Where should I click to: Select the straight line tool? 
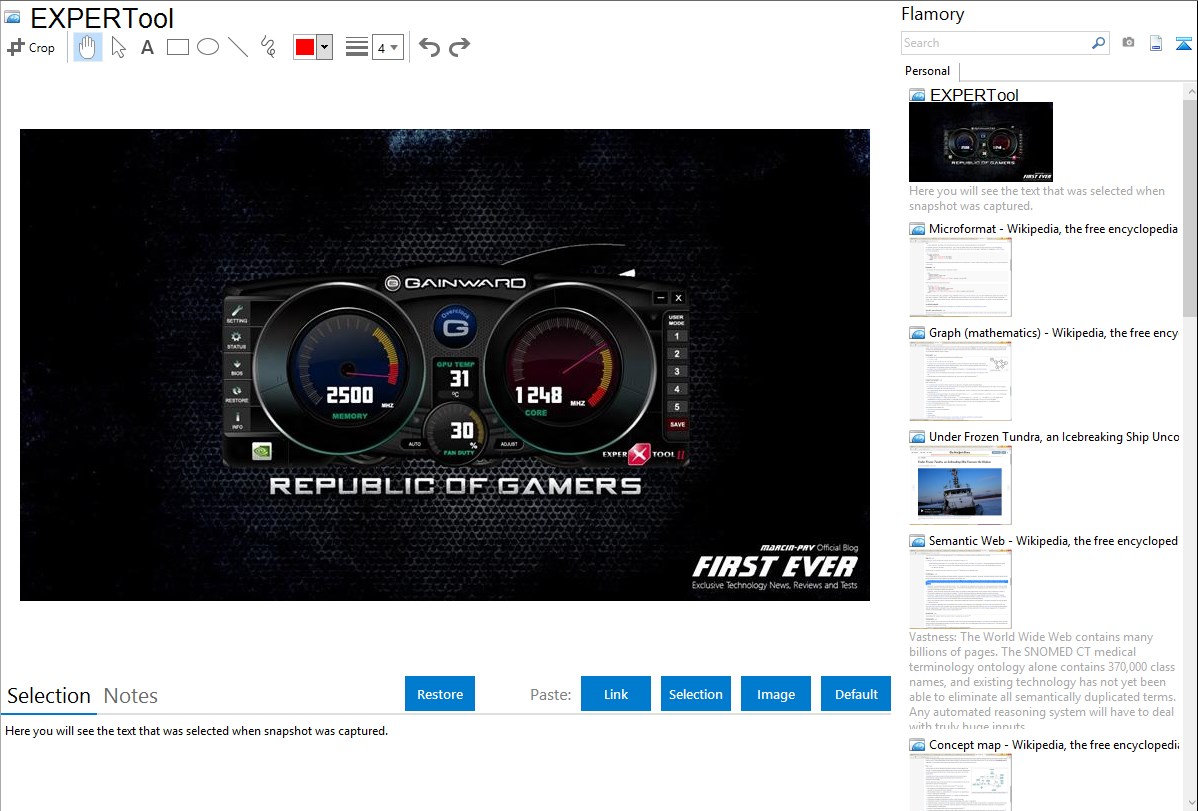(238, 47)
